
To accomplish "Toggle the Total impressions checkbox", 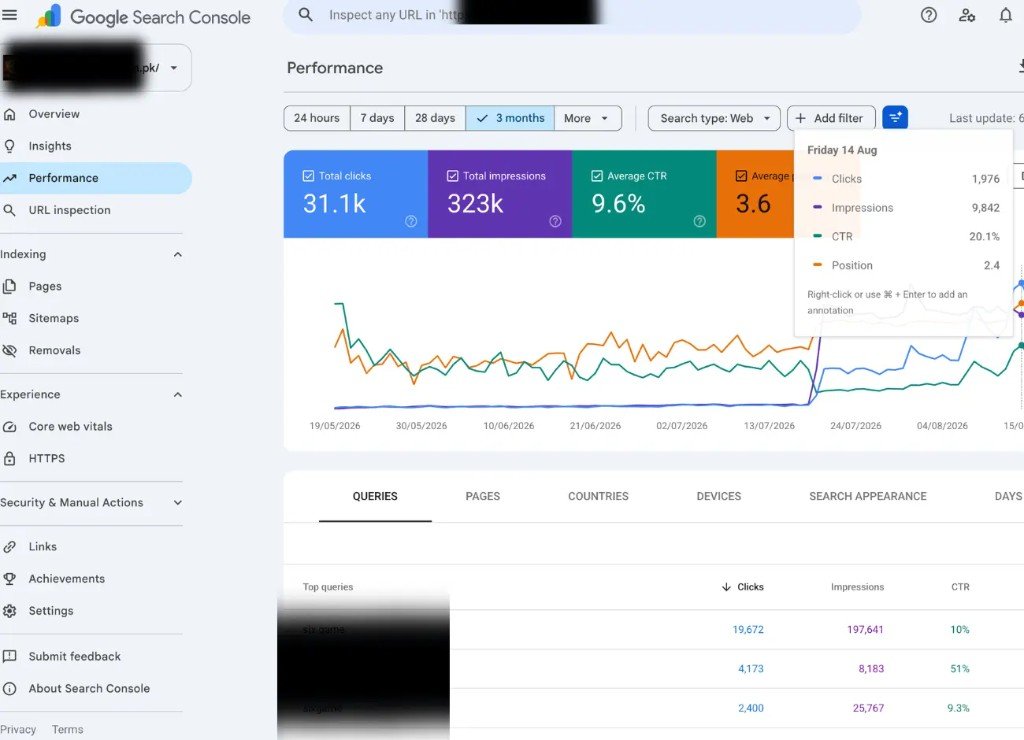I will tap(453, 176).
